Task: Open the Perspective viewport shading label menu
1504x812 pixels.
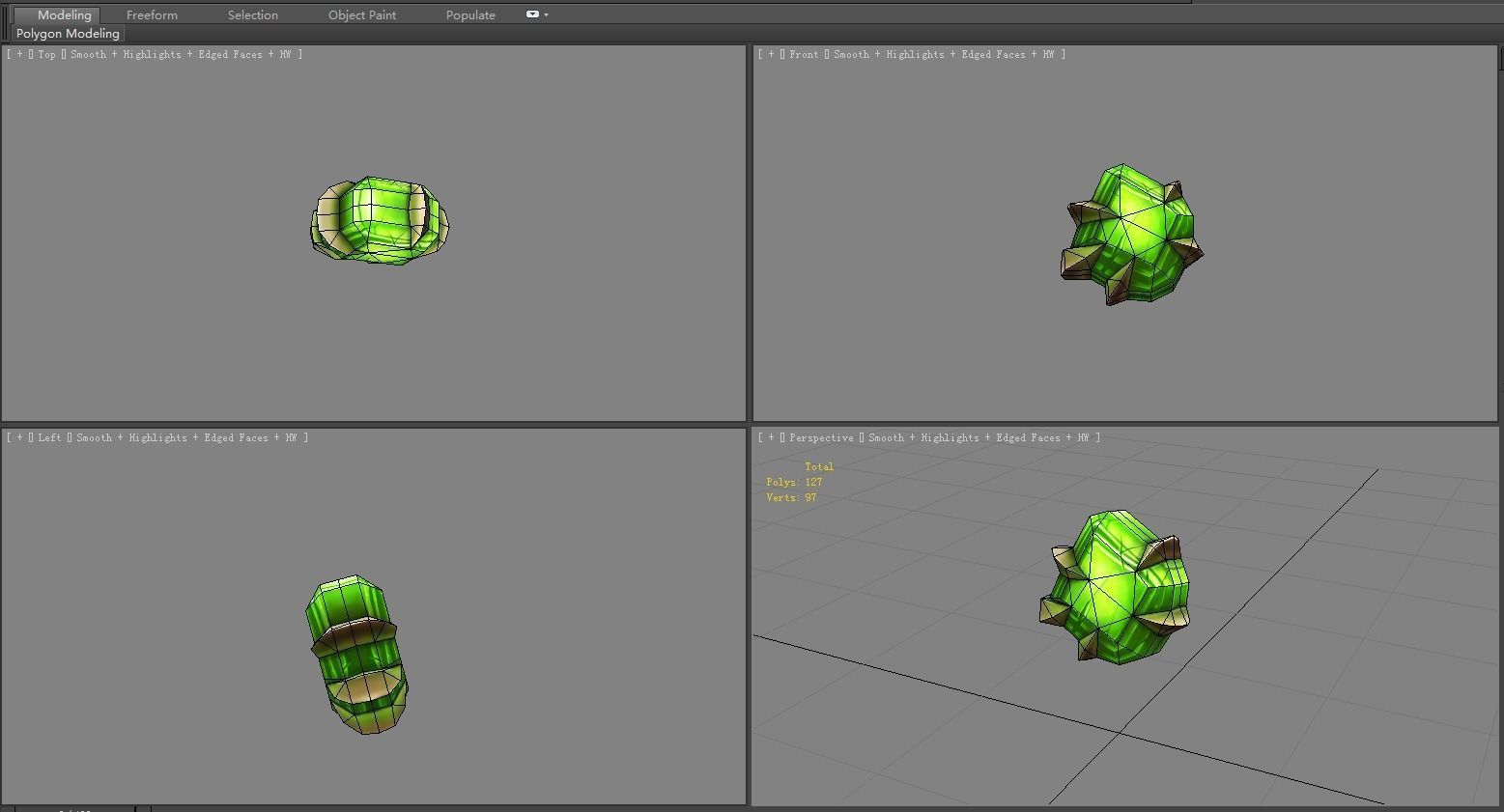Action: (979, 437)
